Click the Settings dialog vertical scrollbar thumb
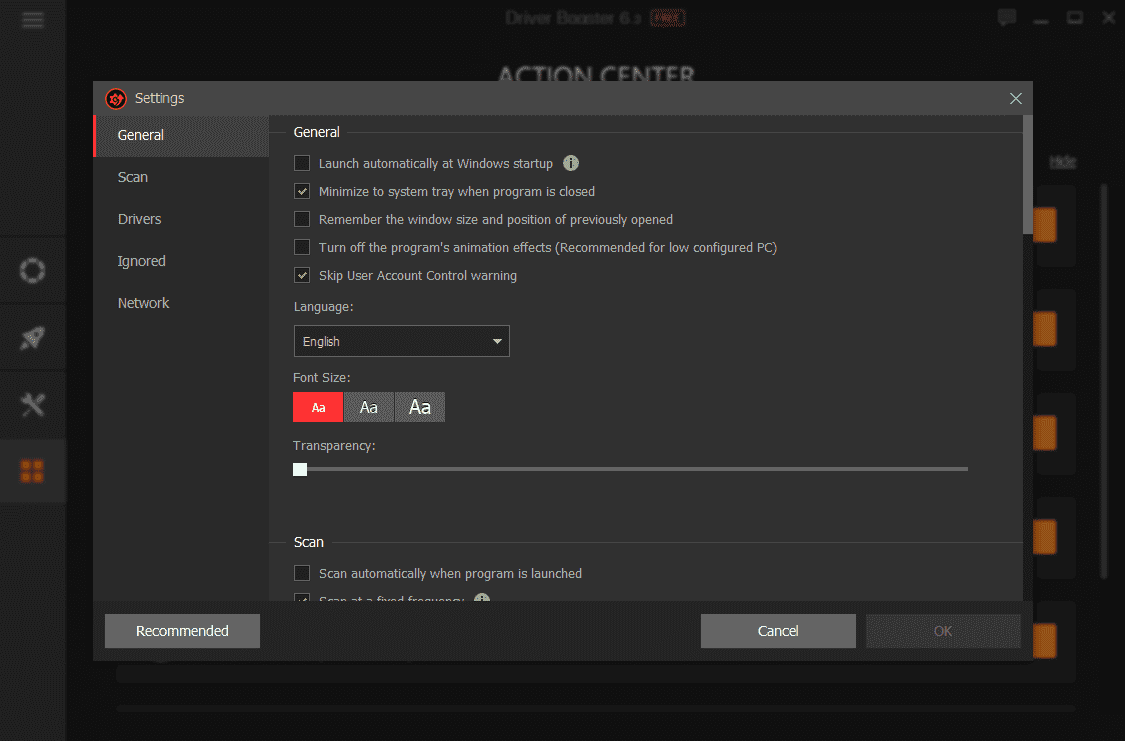 (1027, 174)
